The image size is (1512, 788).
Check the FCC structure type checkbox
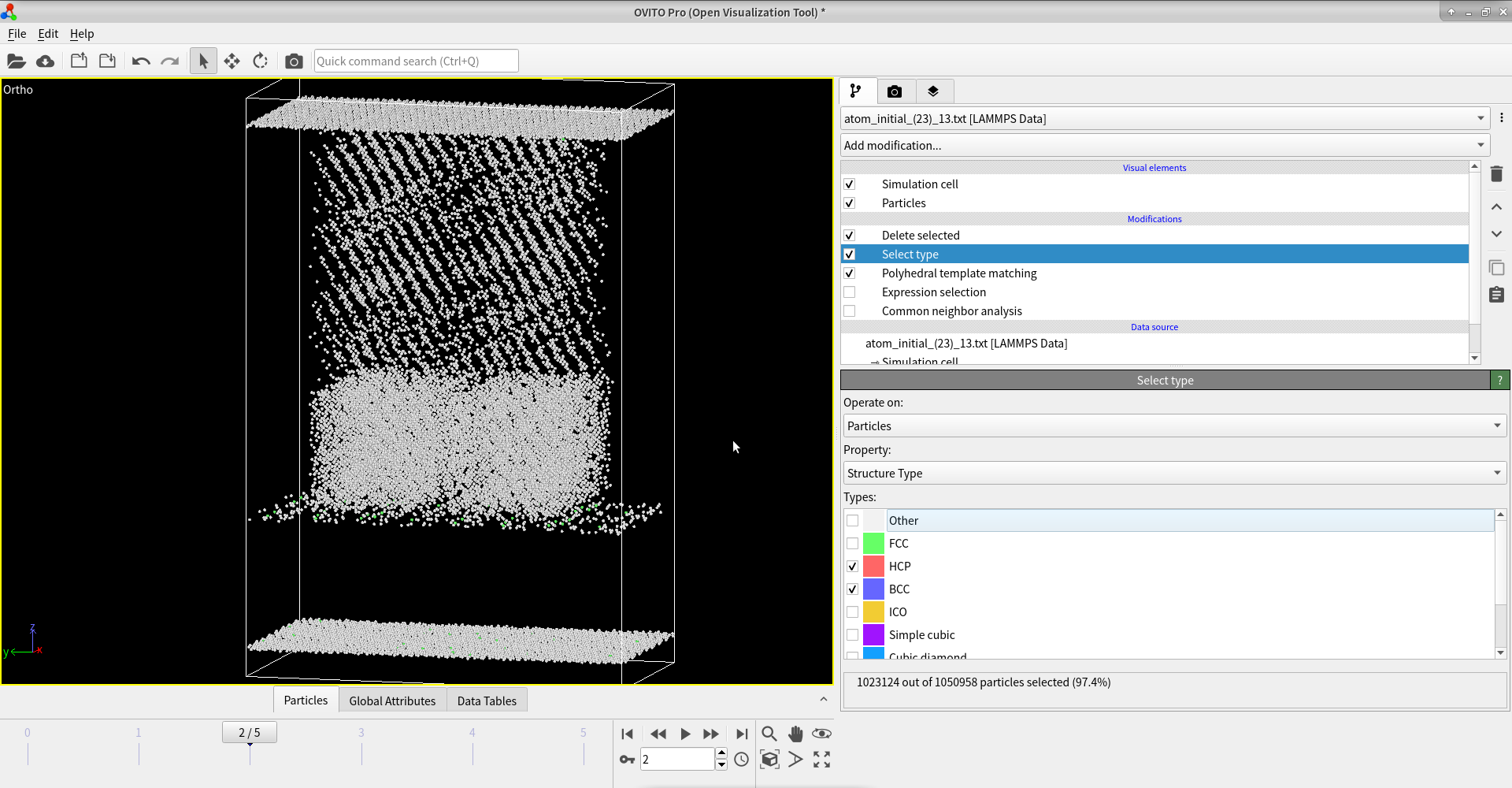[x=853, y=544]
